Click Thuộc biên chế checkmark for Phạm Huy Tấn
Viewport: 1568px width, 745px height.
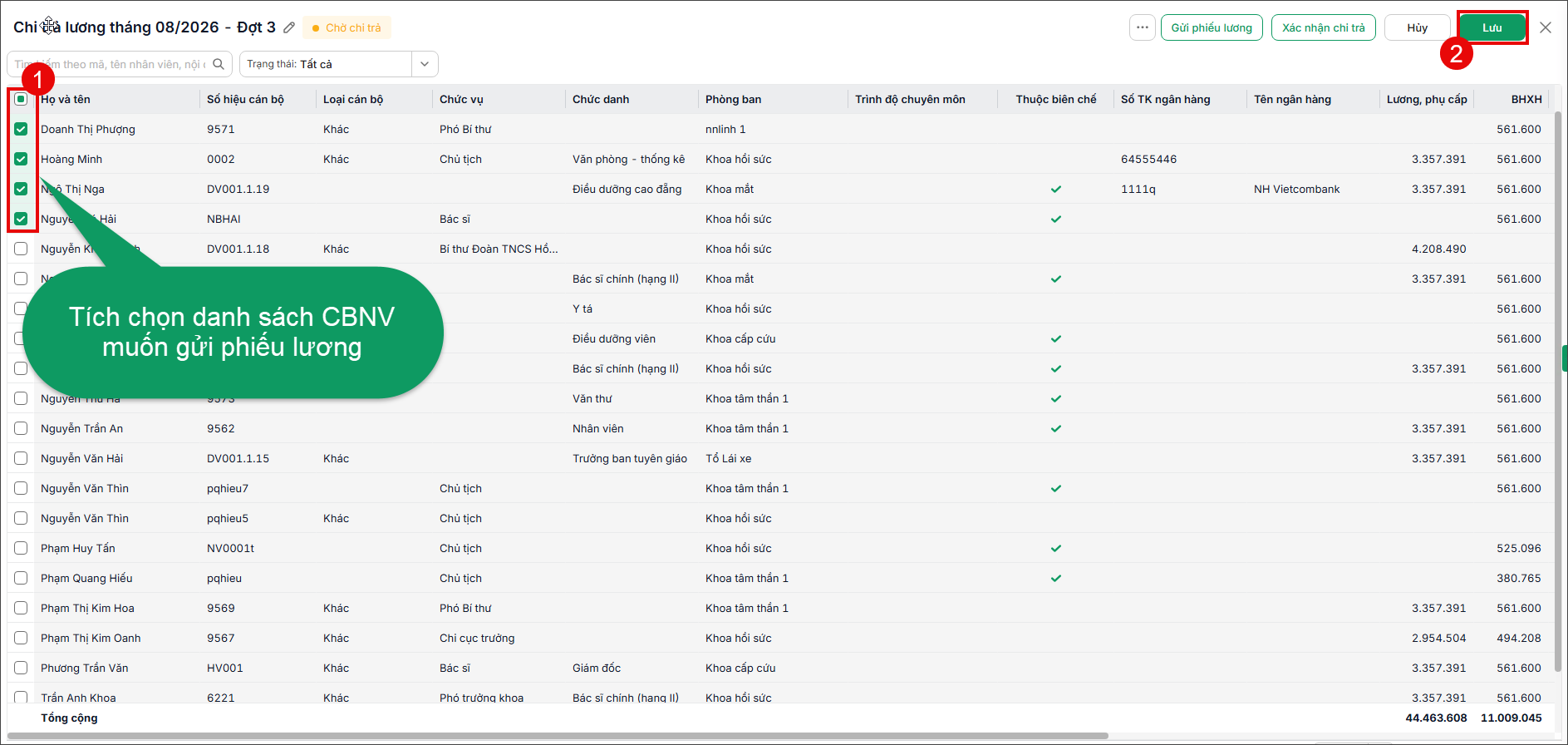(x=1056, y=548)
